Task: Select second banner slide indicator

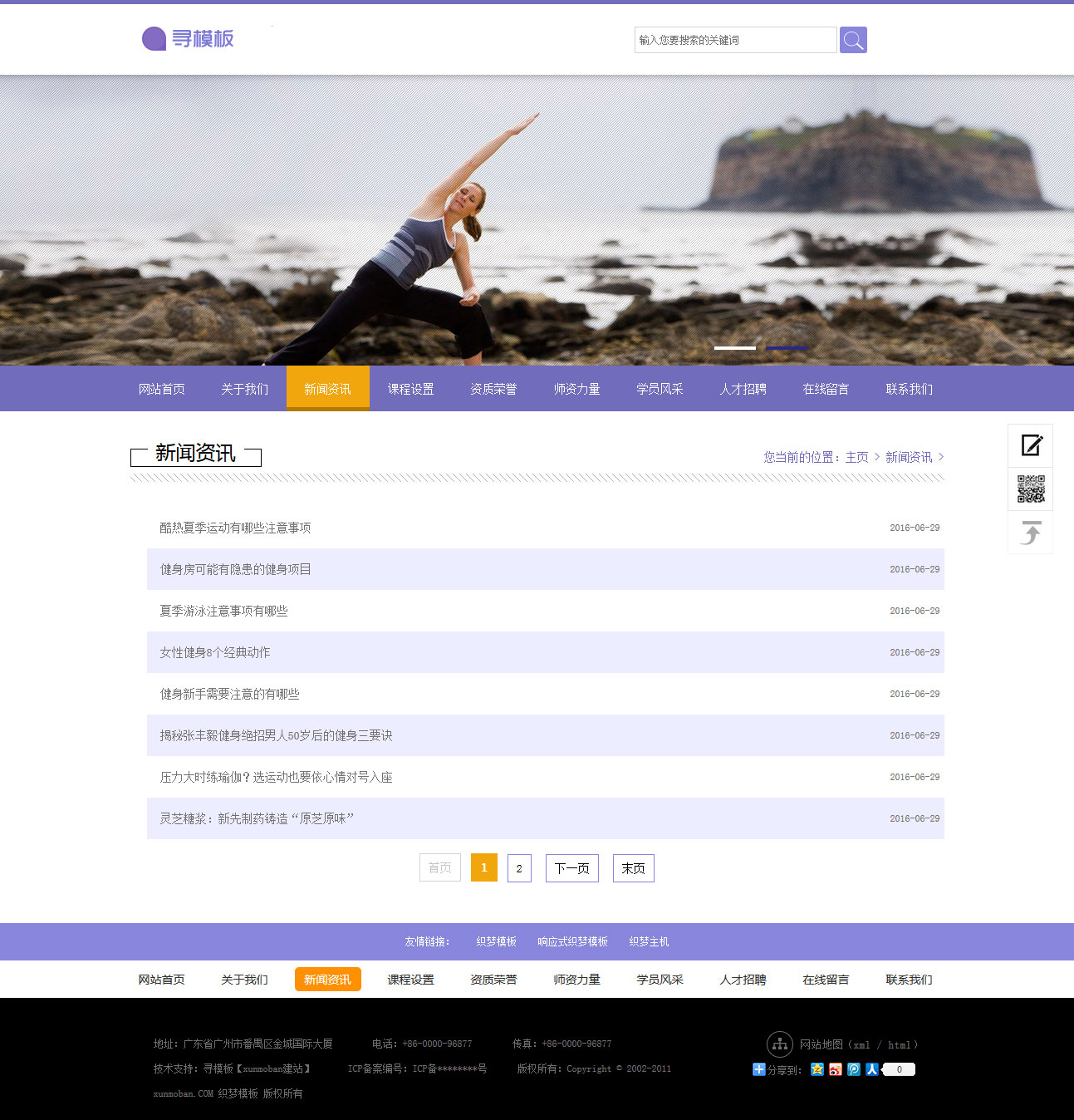Action: click(x=786, y=348)
